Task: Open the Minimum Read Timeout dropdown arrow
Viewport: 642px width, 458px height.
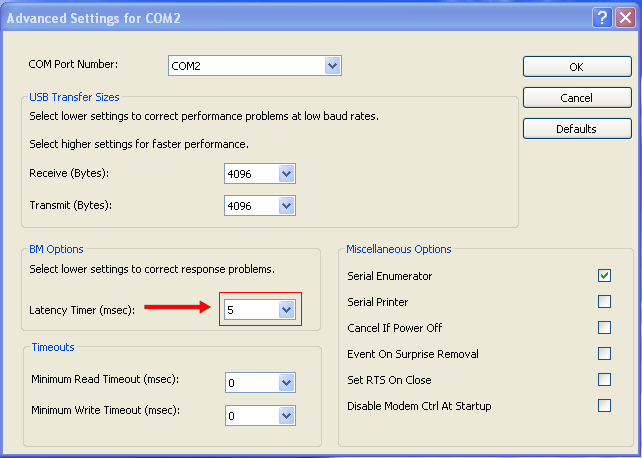Action: pyautogui.click(x=286, y=382)
